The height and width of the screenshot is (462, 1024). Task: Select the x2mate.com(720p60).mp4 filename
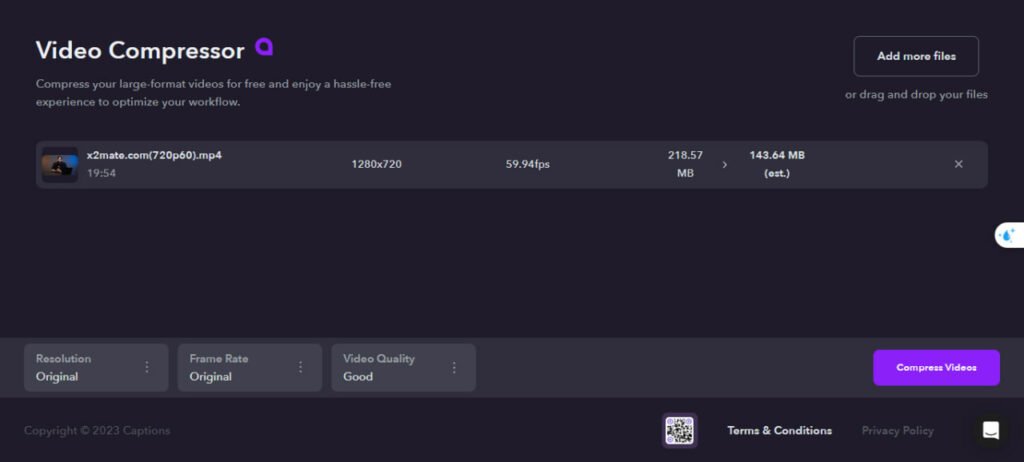point(154,155)
